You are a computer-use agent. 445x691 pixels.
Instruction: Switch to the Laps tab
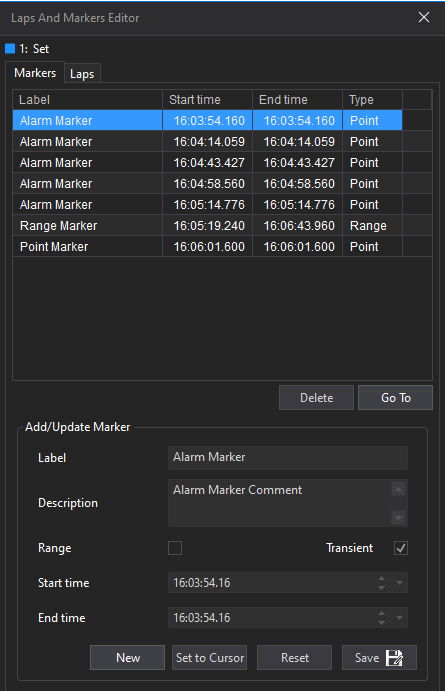[x=82, y=74]
